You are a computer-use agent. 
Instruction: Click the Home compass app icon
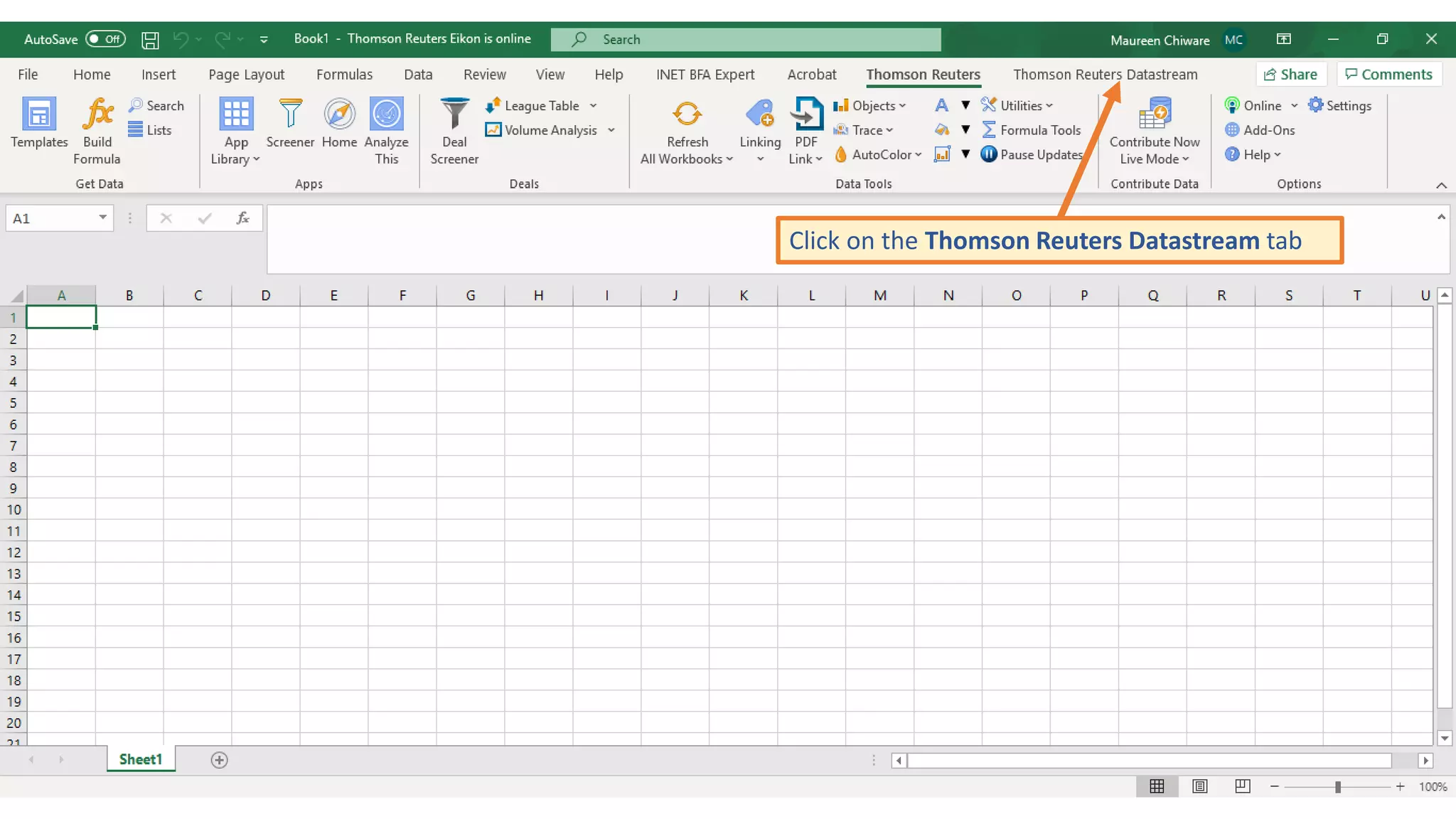[x=339, y=114]
